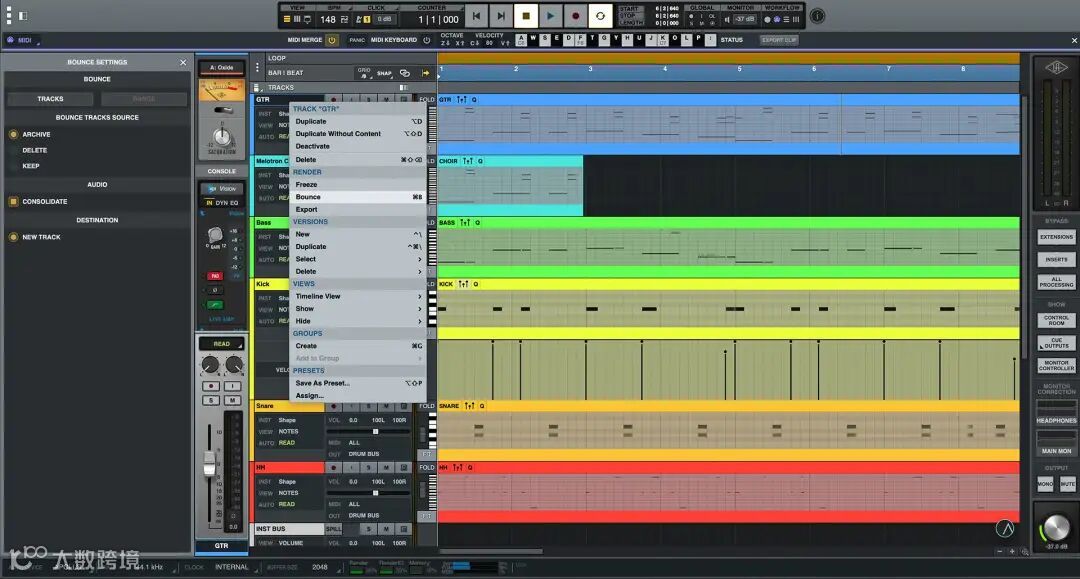Toggle the MIDI Merge power button
This screenshot has width=1080, height=579.
[332, 40]
